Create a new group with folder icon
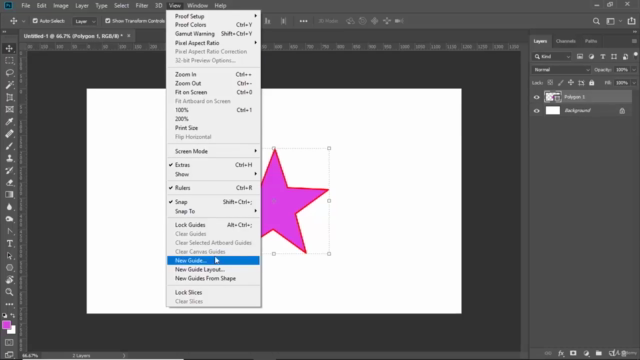640x360 pixels. pyautogui.click(x=599, y=353)
